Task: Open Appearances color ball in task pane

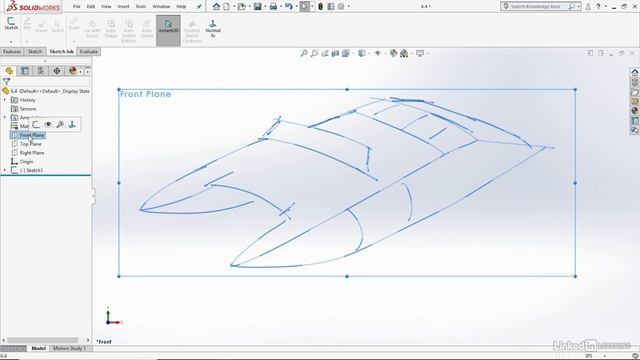Action: pyautogui.click(x=635, y=111)
